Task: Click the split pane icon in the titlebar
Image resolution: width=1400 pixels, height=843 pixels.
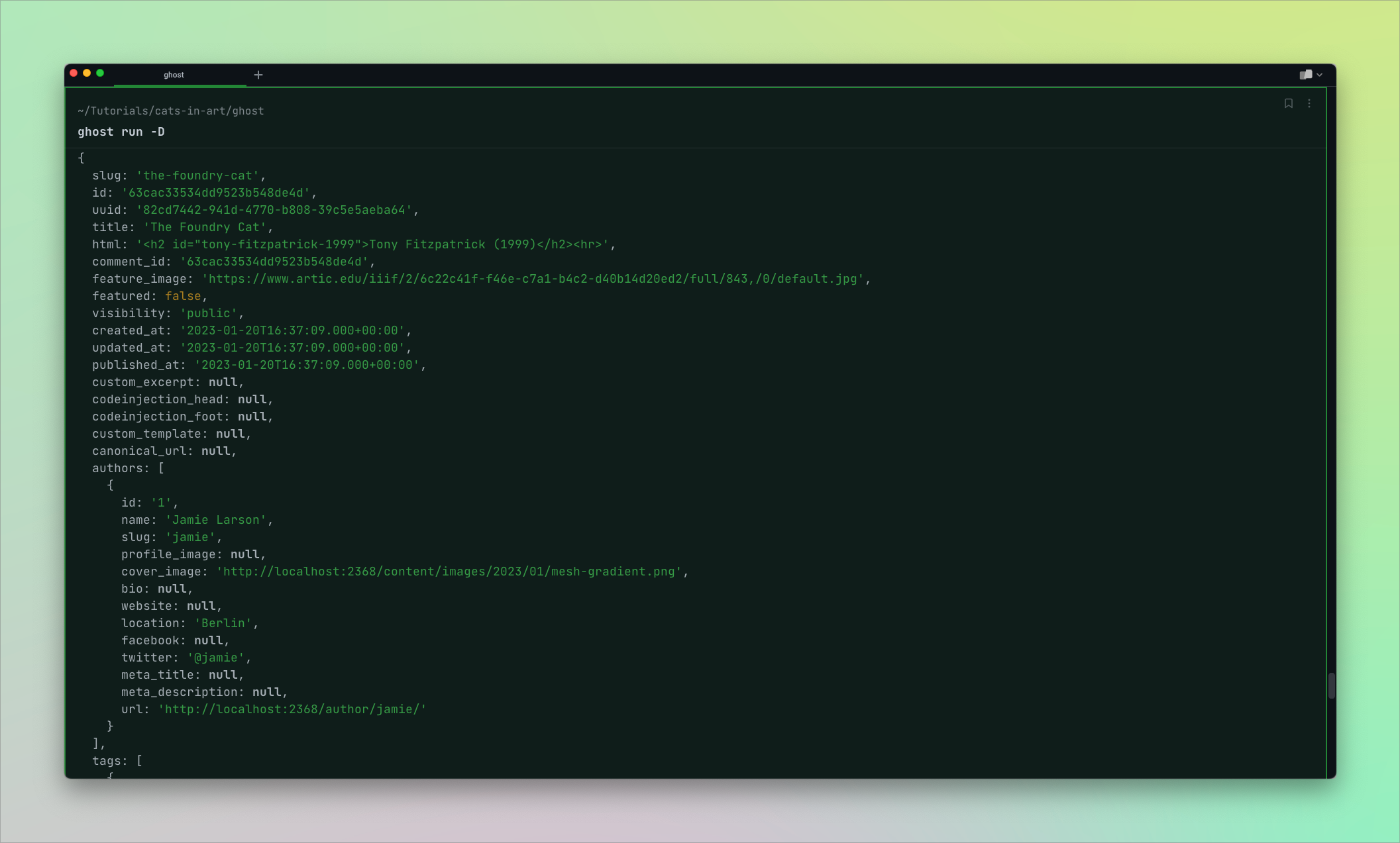Action: click(x=1306, y=74)
